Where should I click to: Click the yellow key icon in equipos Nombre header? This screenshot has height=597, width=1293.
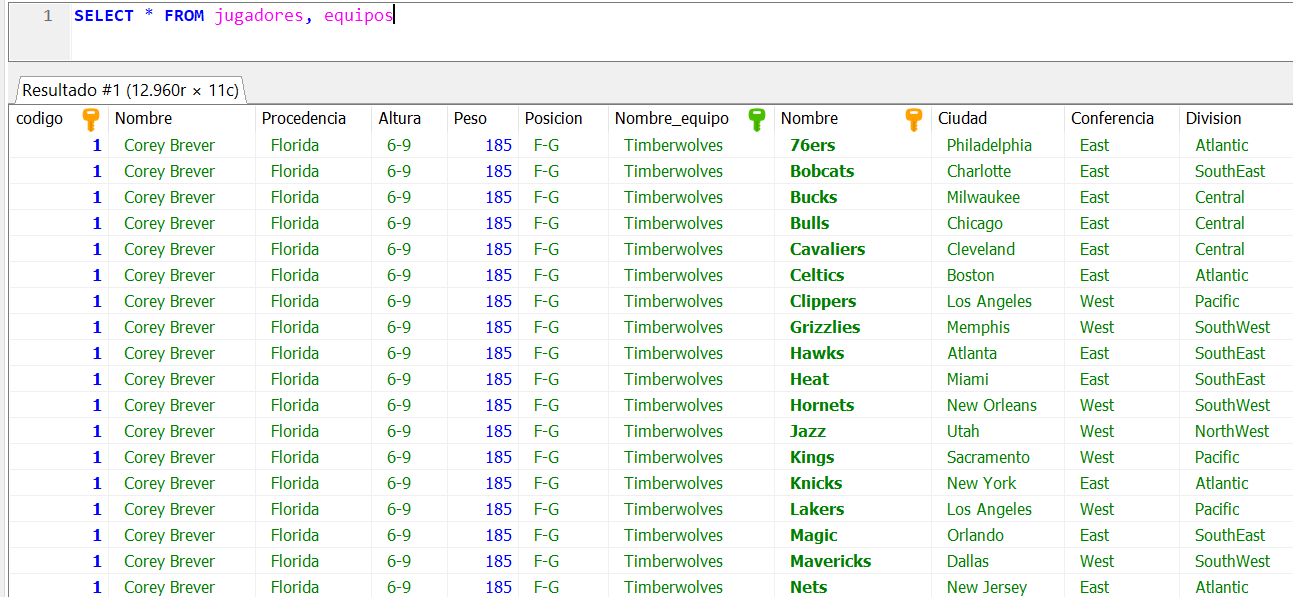pos(913,119)
